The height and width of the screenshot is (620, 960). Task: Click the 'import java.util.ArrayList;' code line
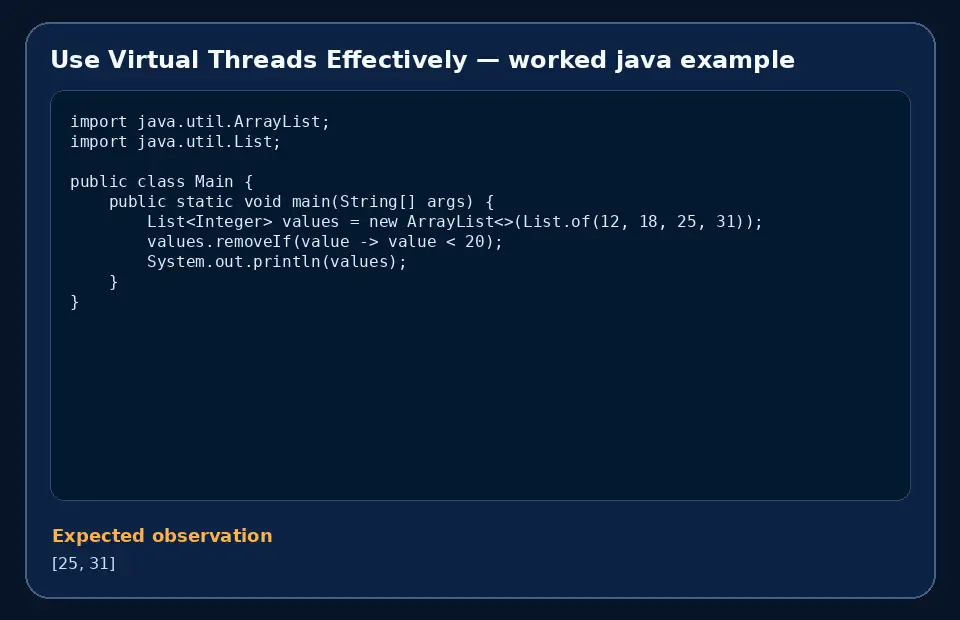tap(200, 122)
